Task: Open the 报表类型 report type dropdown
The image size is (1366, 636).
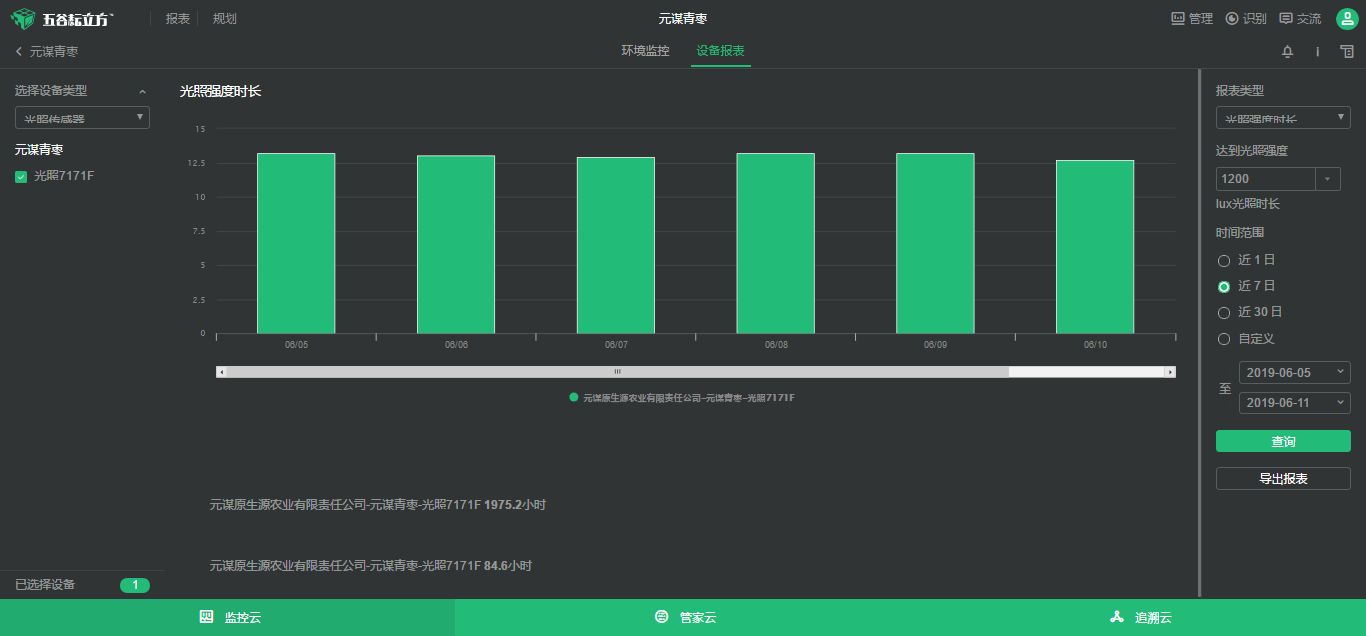Action: tap(1283, 118)
